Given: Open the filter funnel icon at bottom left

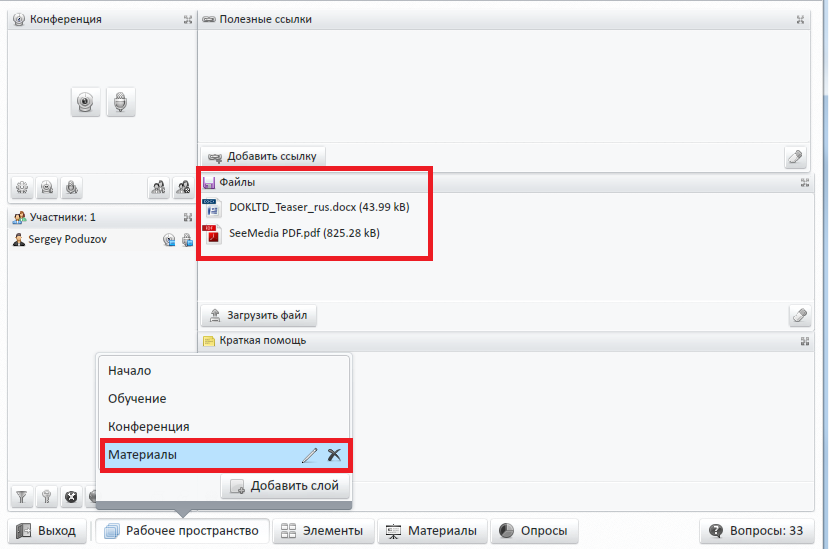Looking at the screenshot, I should [22, 497].
